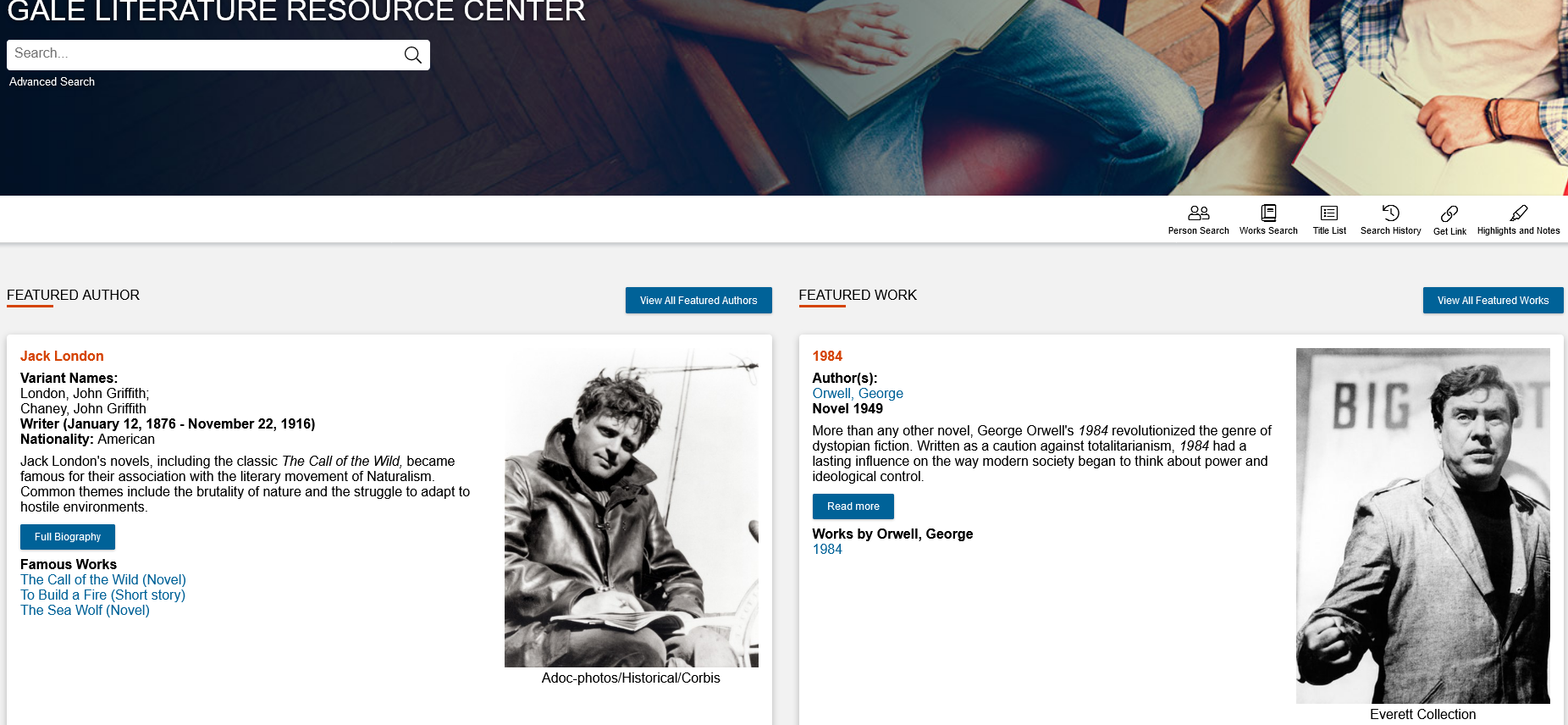Open the Jack London author heading
This screenshot has height=725, width=1568.
coord(62,357)
